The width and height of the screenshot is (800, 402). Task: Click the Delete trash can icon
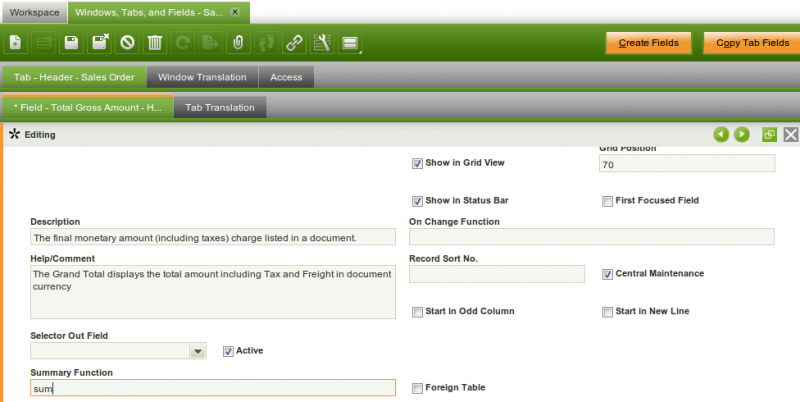(155, 43)
